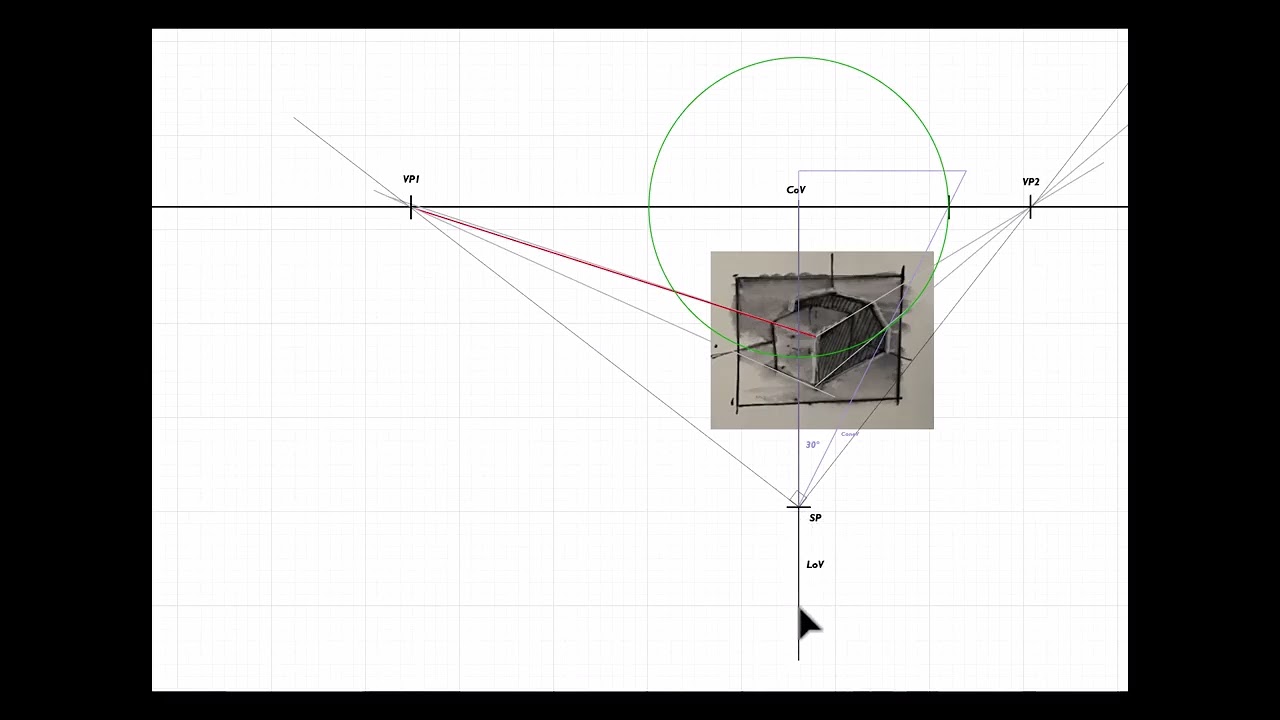Click the VP2 vanishing point label

coord(1030,182)
